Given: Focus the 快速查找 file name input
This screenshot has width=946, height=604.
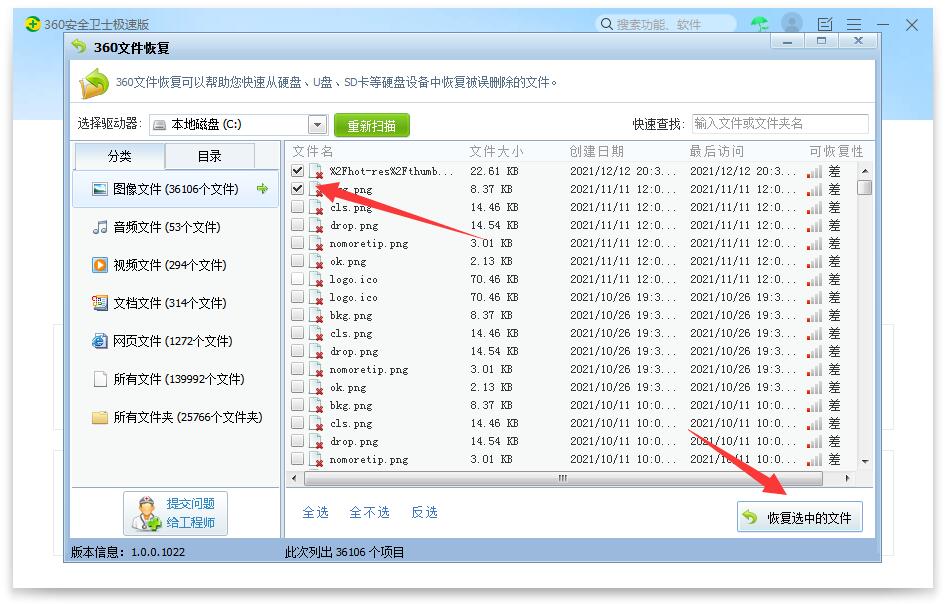Looking at the screenshot, I should [x=780, y=124].
